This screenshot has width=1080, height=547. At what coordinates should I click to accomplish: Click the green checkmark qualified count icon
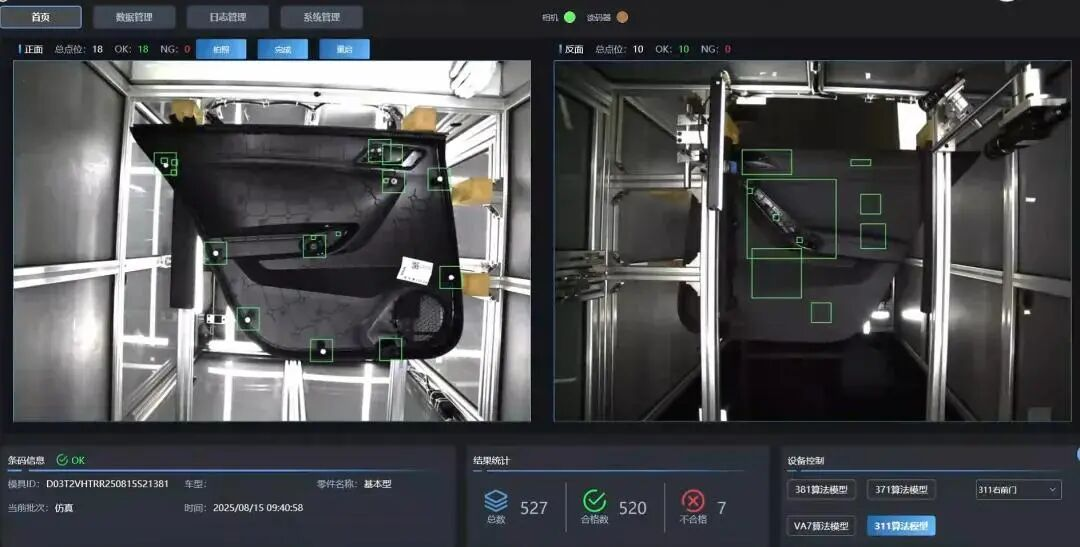pos(594,501)
